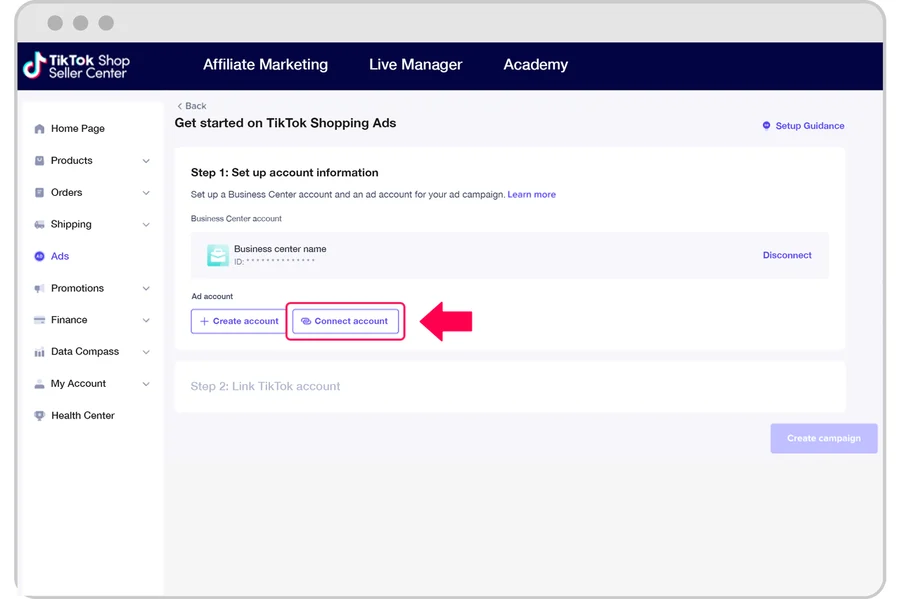Collapse the Shipping chevron in sidebar

pos(146,224)
